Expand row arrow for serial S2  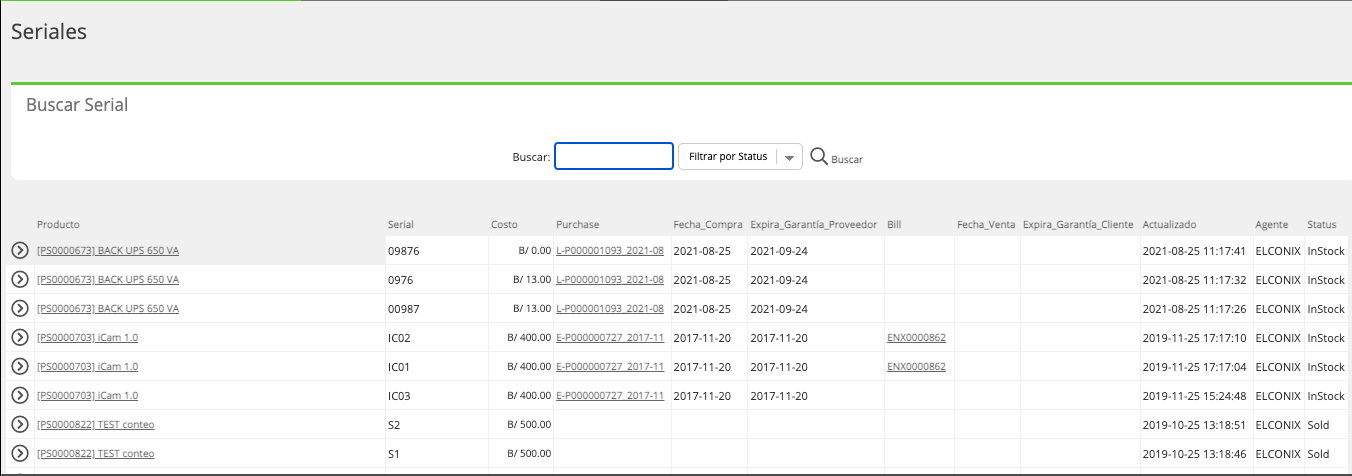coord(19,424)
